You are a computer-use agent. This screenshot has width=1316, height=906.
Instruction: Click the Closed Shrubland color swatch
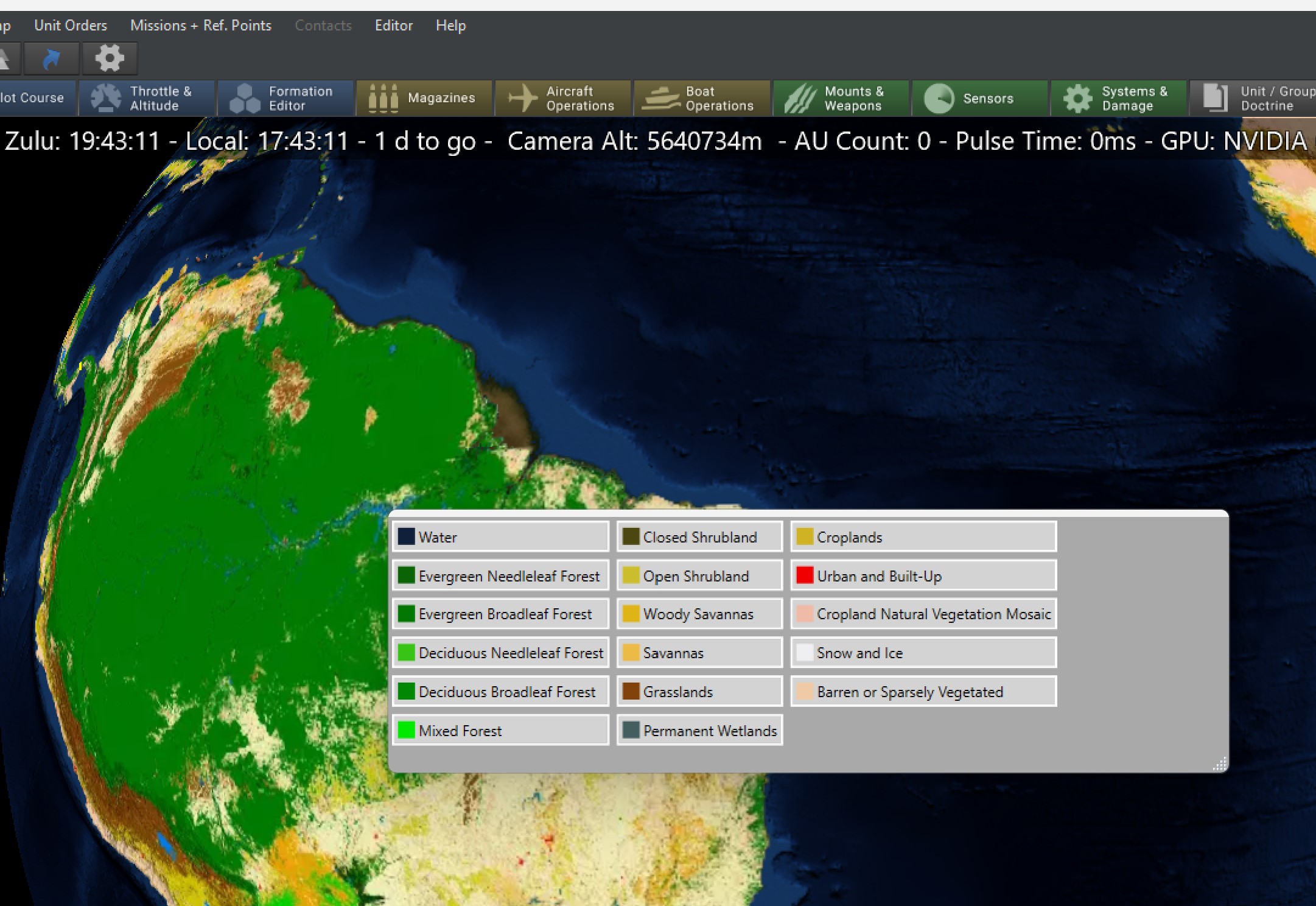click(631, 536)
